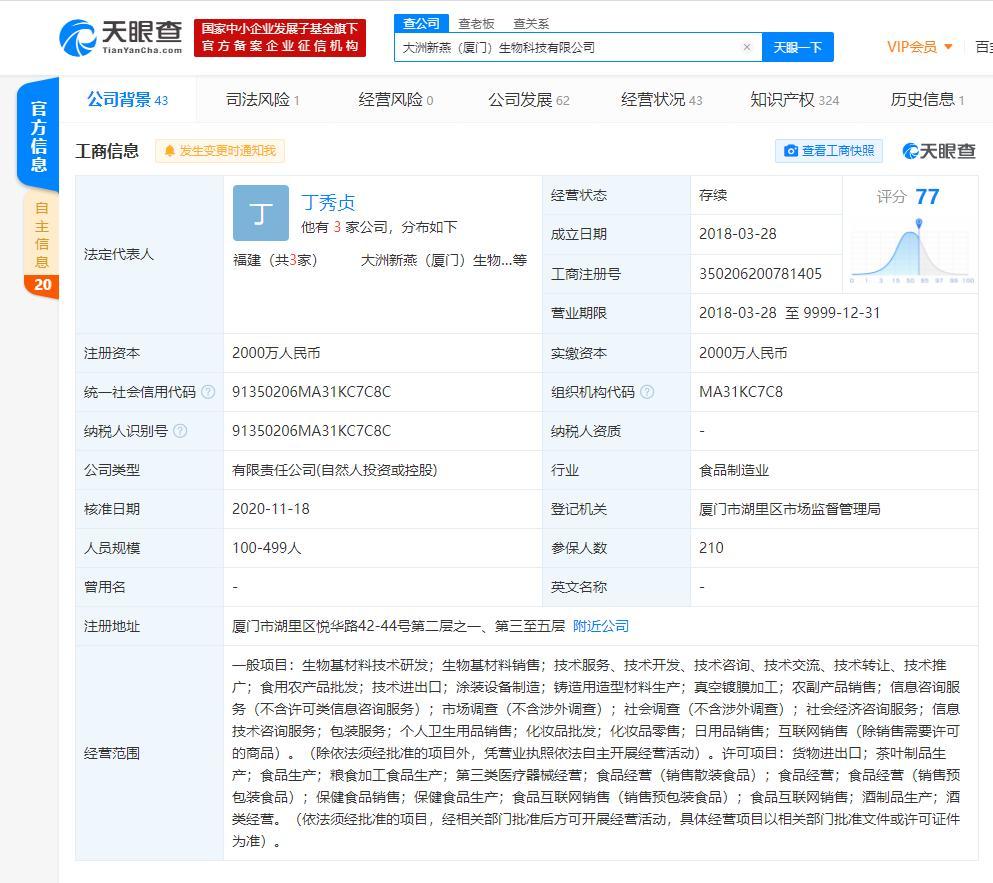Click the 参保人数 value 210

pos(711,548)
